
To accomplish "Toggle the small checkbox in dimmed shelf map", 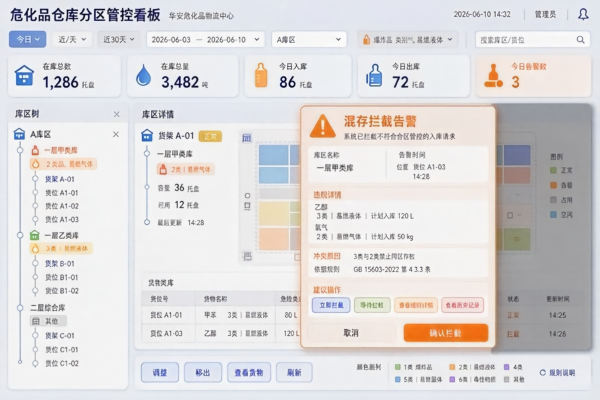I will [x=510, y=216].
